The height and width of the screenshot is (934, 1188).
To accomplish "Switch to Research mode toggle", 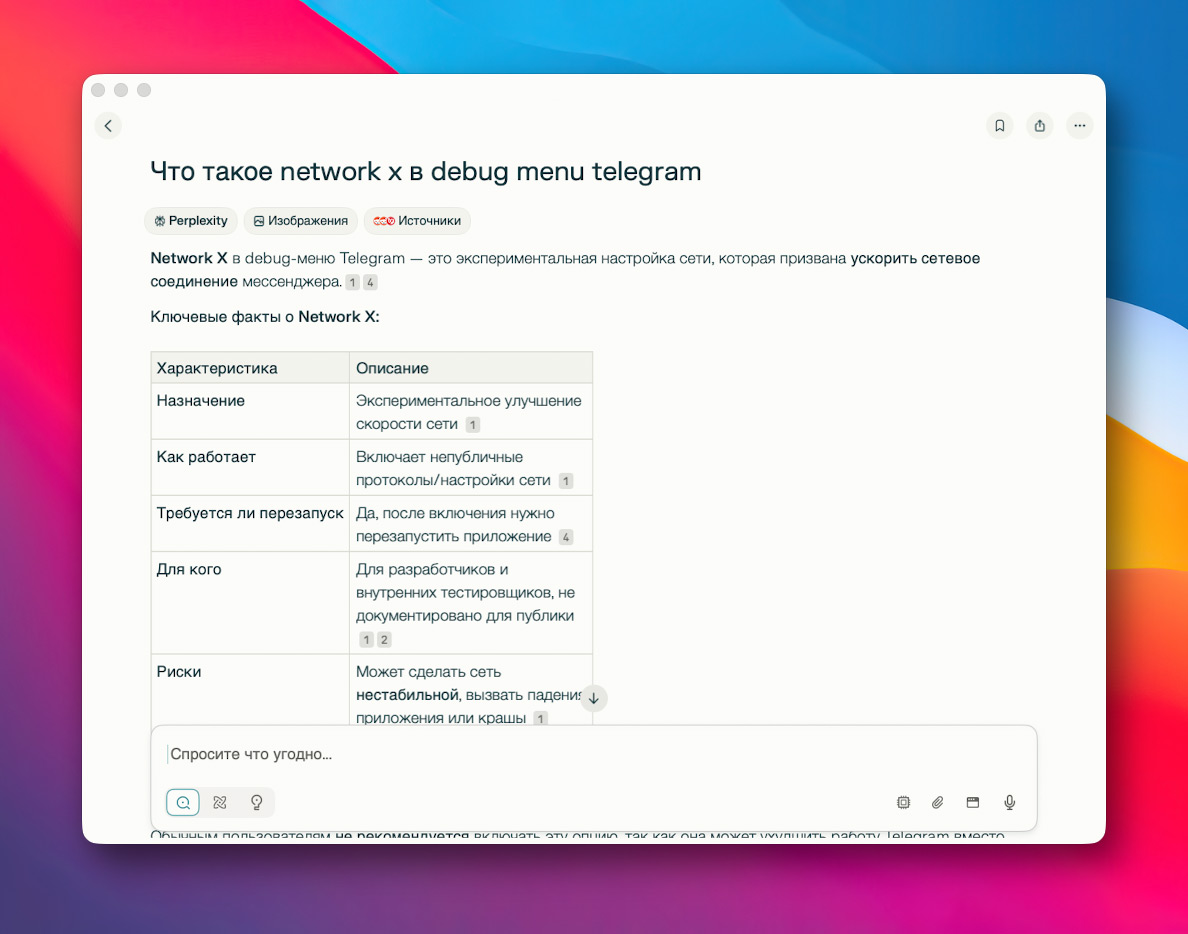I will (220, 802).
